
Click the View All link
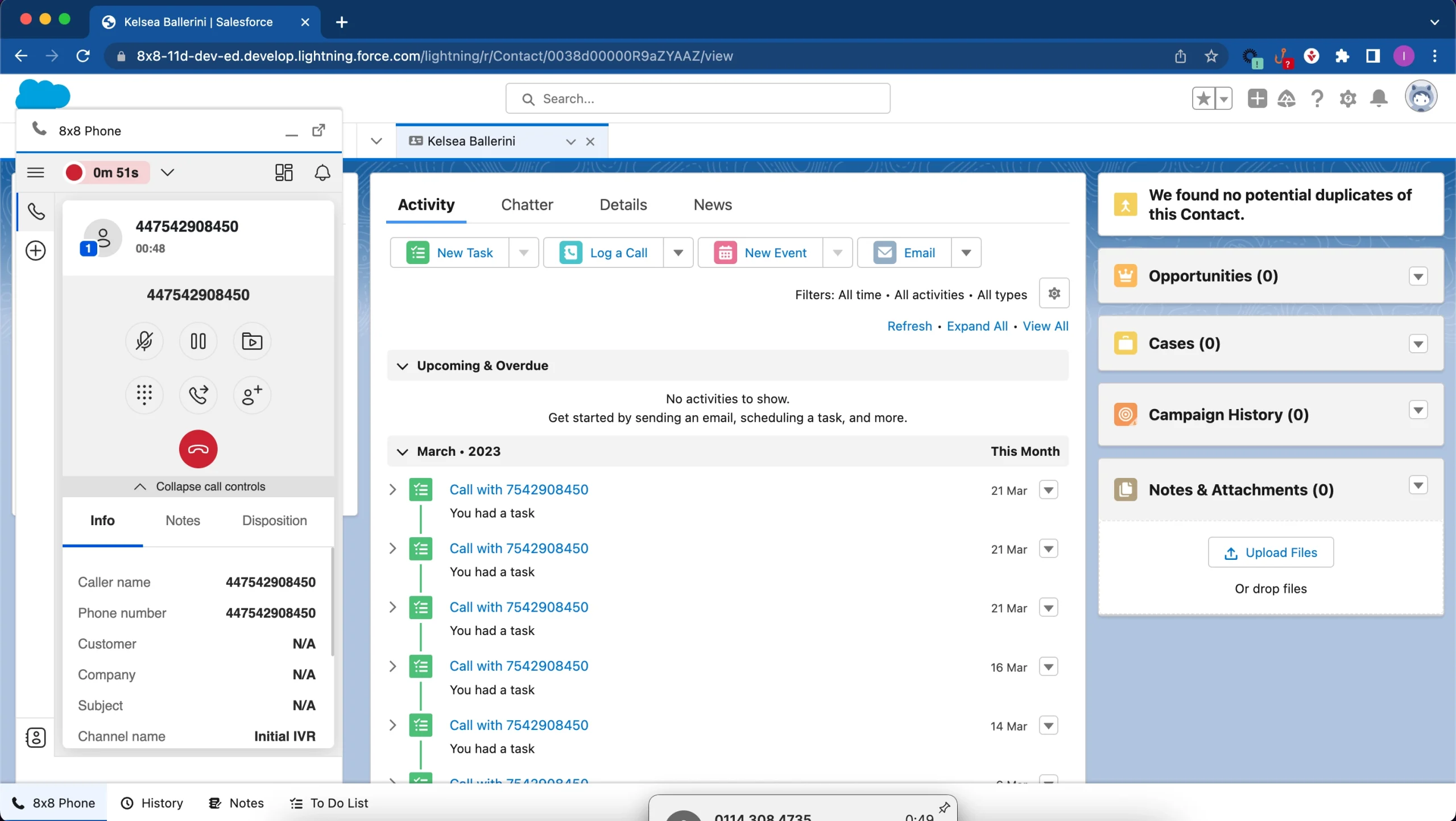(x=1045, y=326)
